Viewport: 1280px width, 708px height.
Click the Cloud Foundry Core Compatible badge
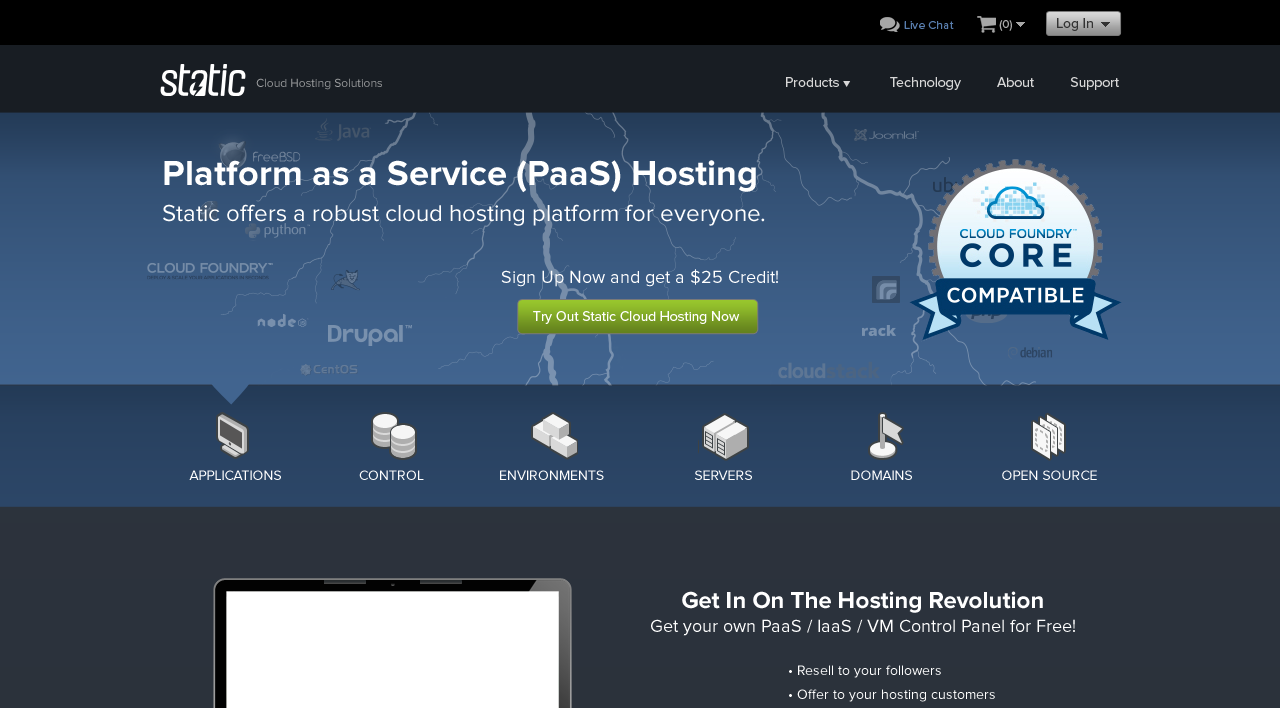tap(1015, 250)
